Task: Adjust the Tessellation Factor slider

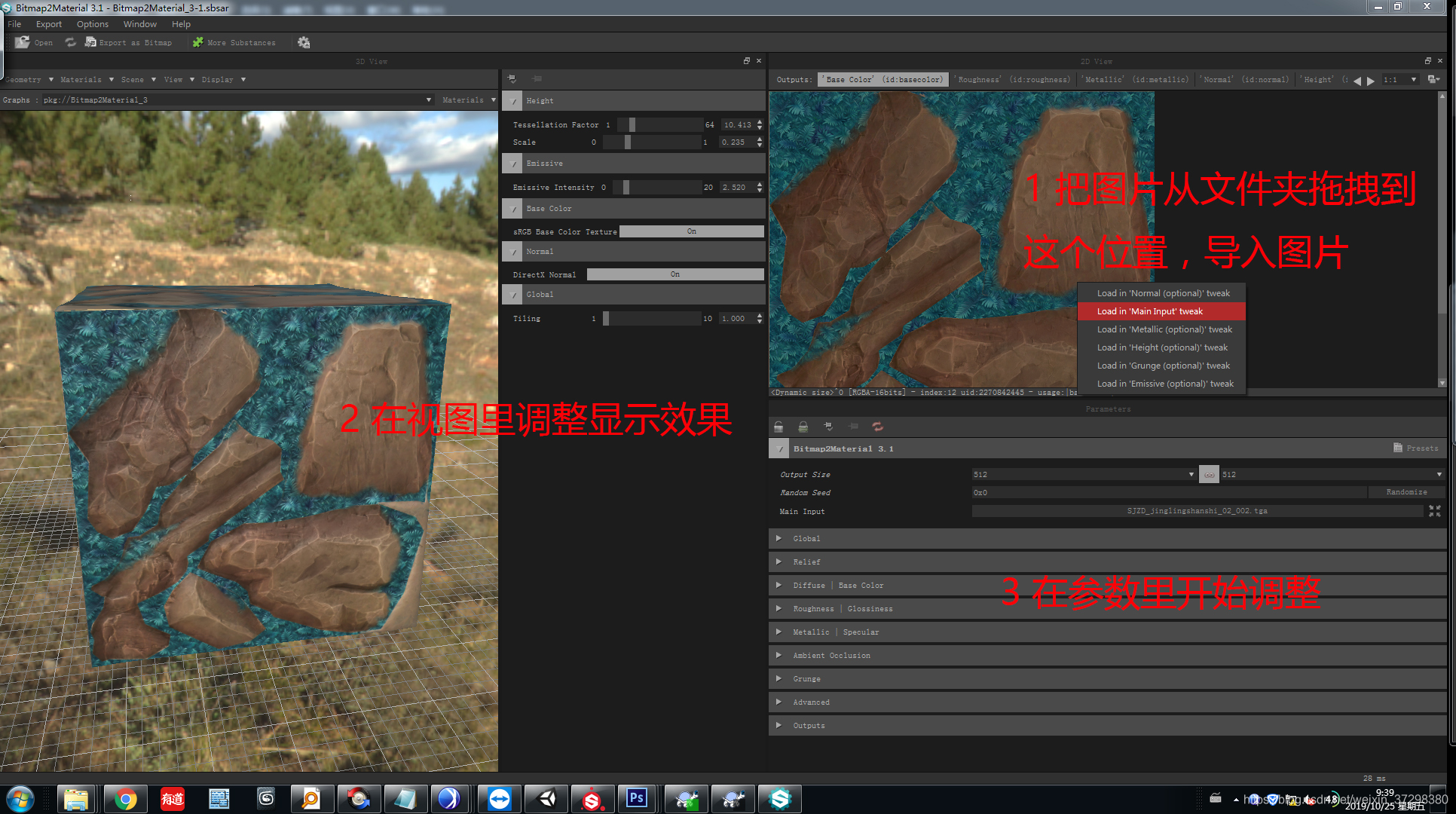Action: click(632, 124)
